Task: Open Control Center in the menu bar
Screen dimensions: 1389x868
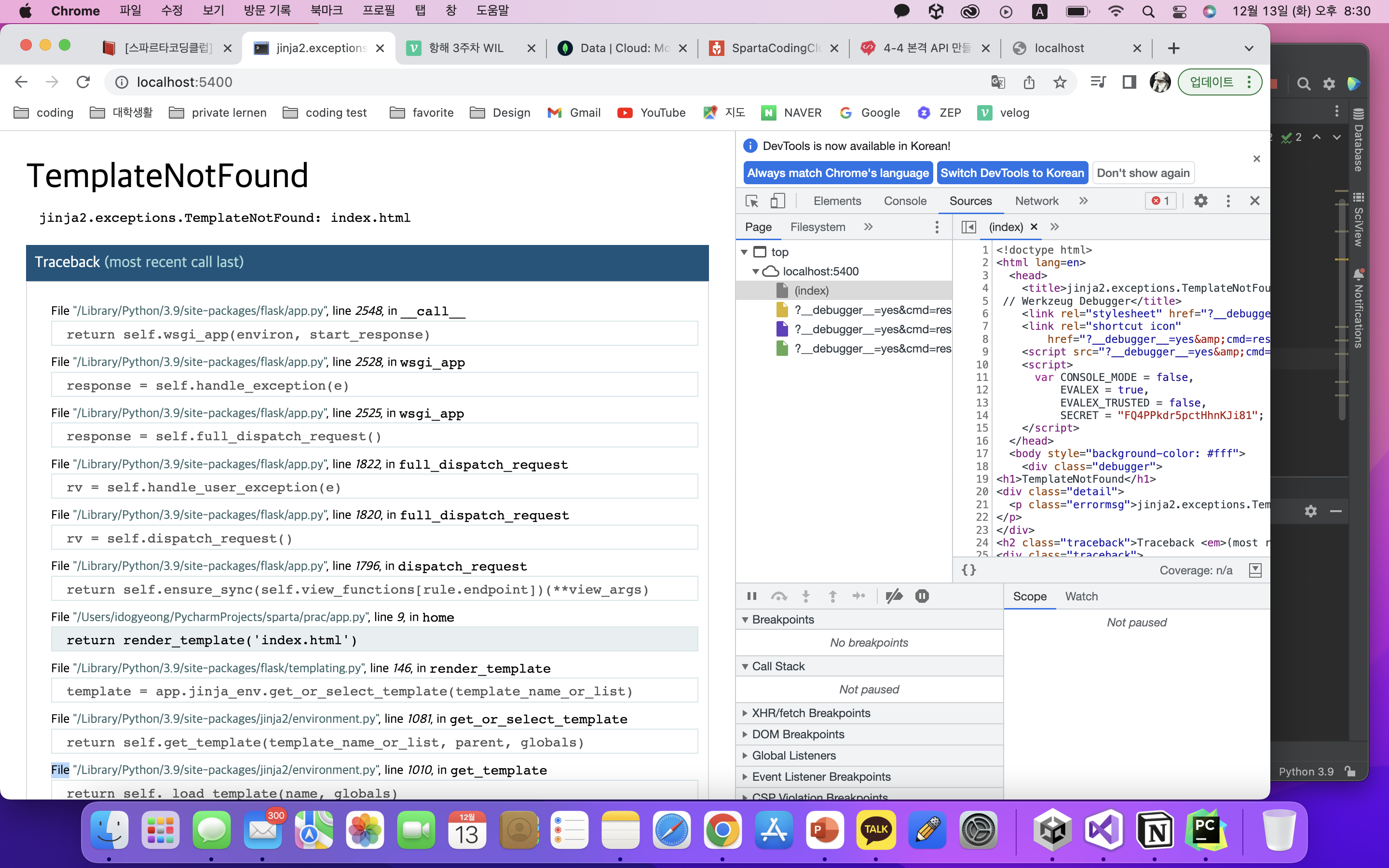Action: (x=1180, y=12)
